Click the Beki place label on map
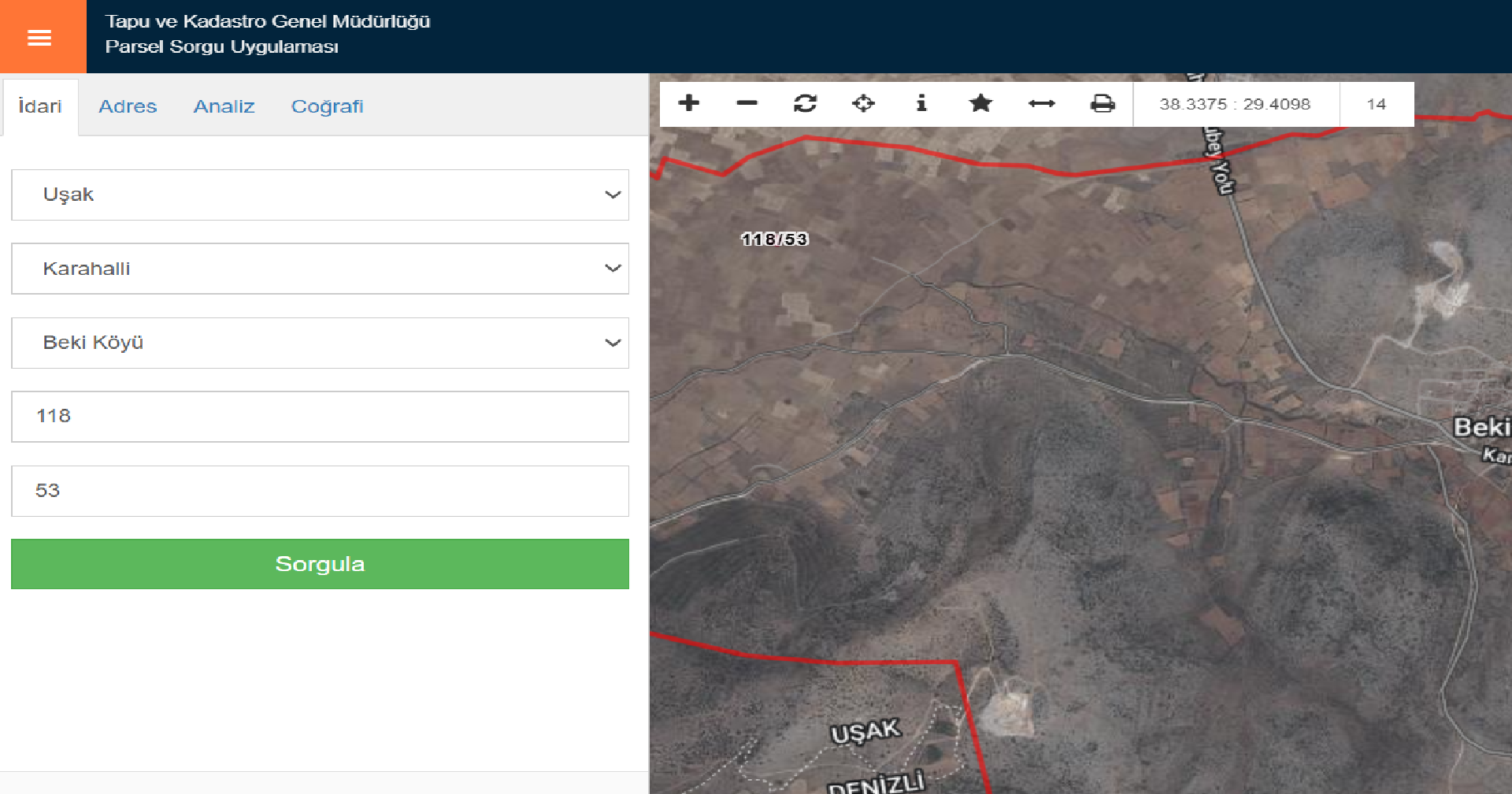 1482,427
